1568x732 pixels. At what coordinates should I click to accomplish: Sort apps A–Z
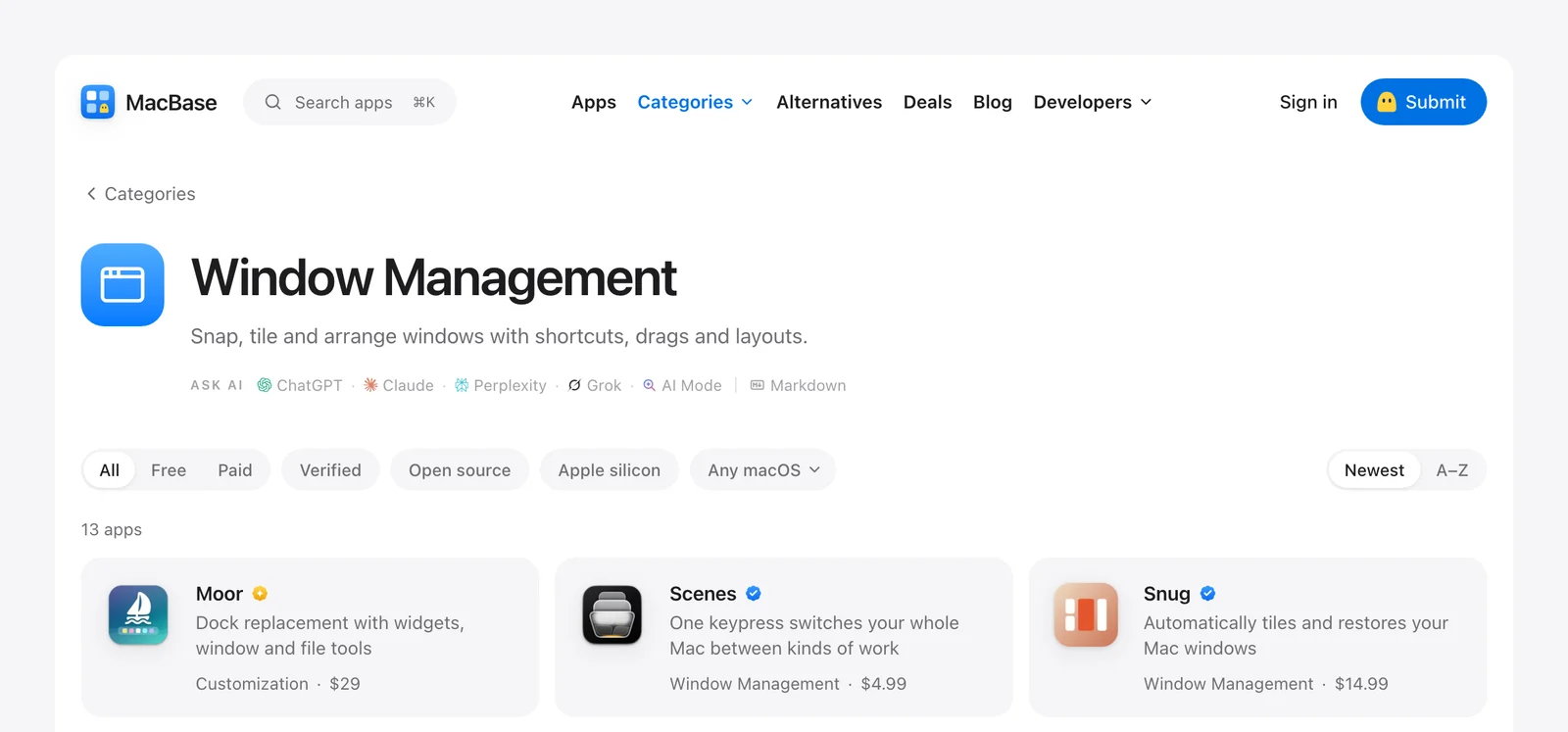point(1452,470)
